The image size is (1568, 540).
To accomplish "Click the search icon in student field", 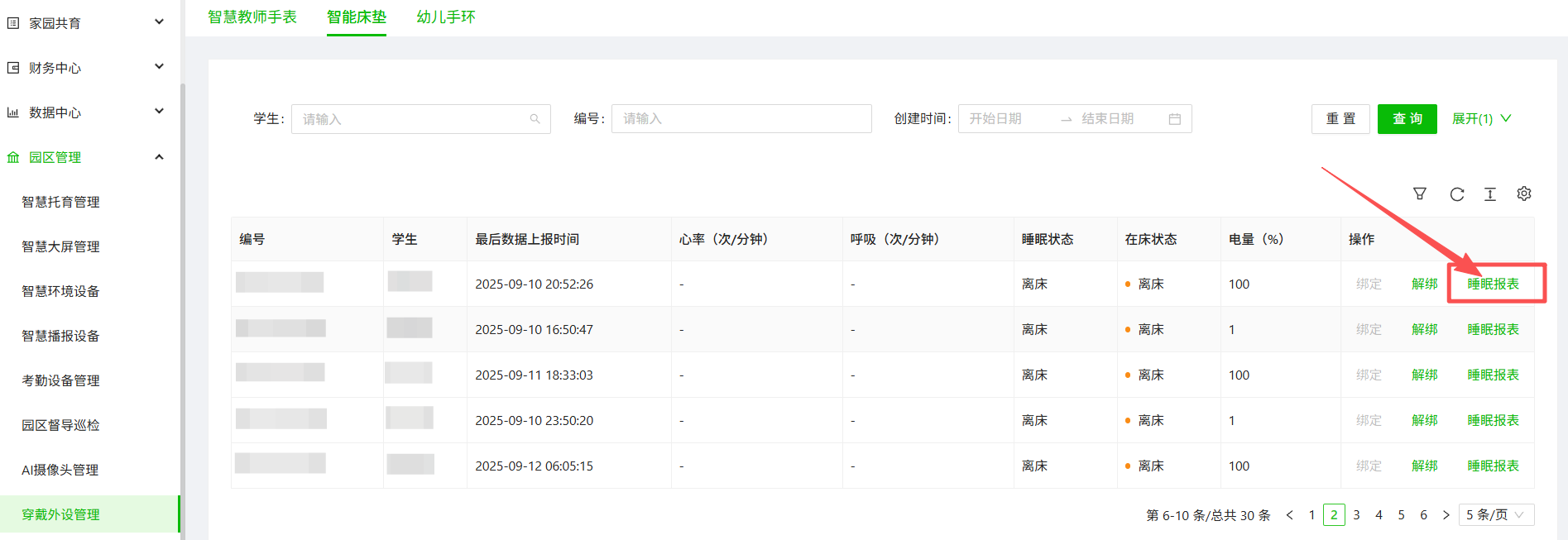I will coord(535,119).
